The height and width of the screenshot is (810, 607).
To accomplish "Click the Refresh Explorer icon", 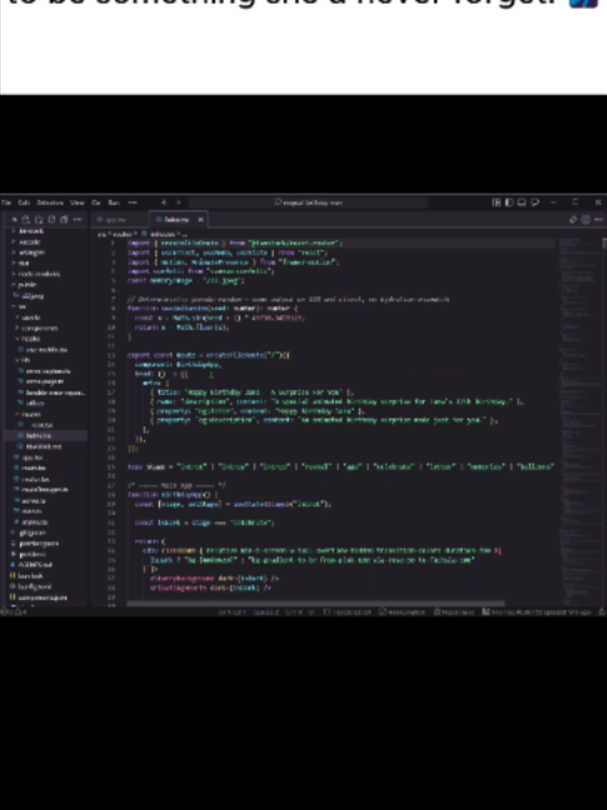I will (51, 220).
